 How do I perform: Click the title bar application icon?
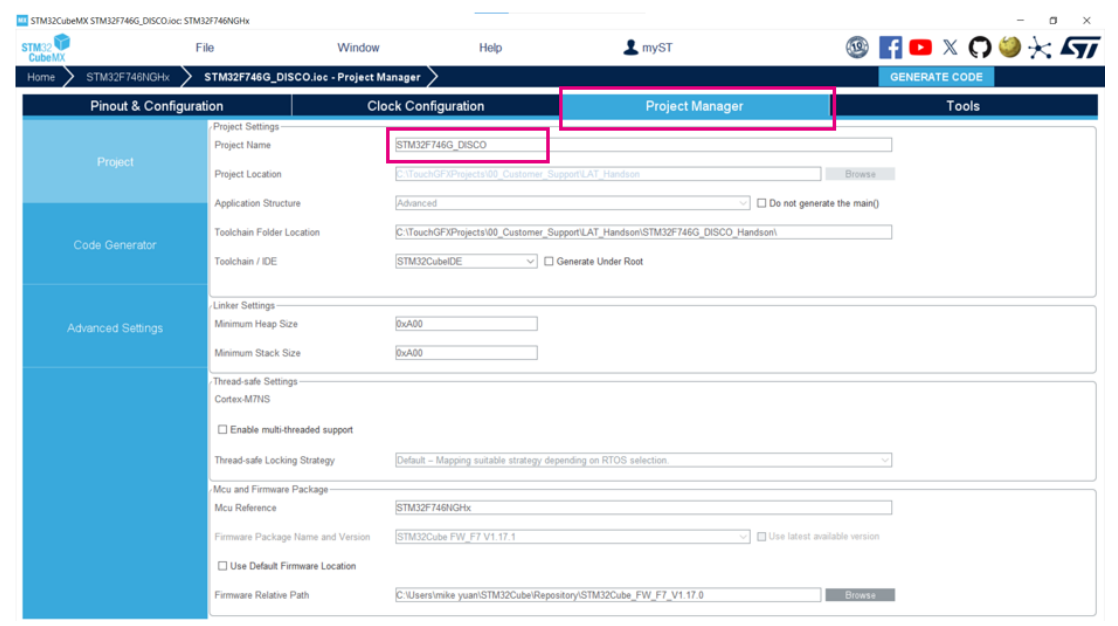[22, 20]
